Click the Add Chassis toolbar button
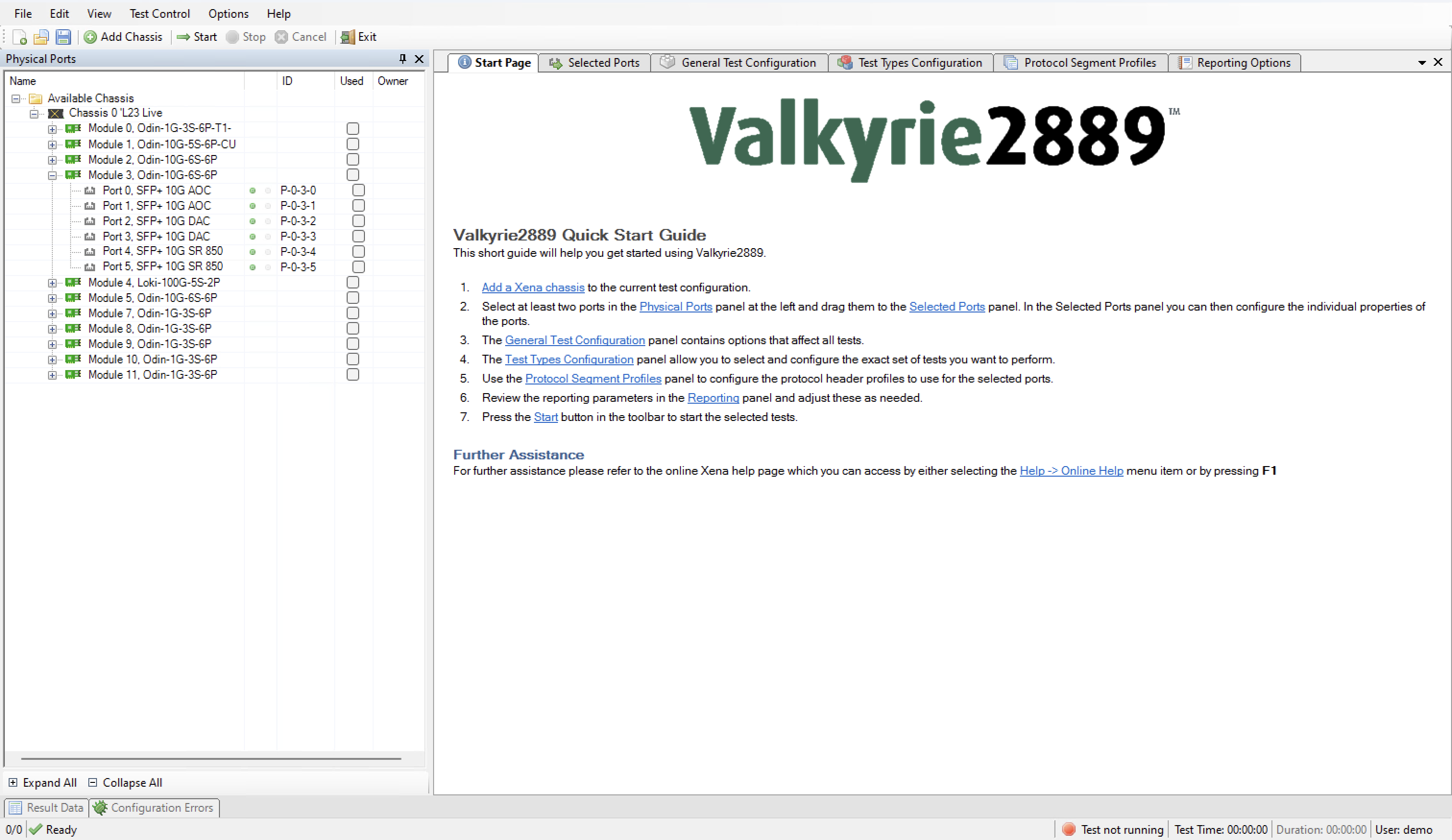This screenshot has width=1452, height=840. [x=123, y=37]
